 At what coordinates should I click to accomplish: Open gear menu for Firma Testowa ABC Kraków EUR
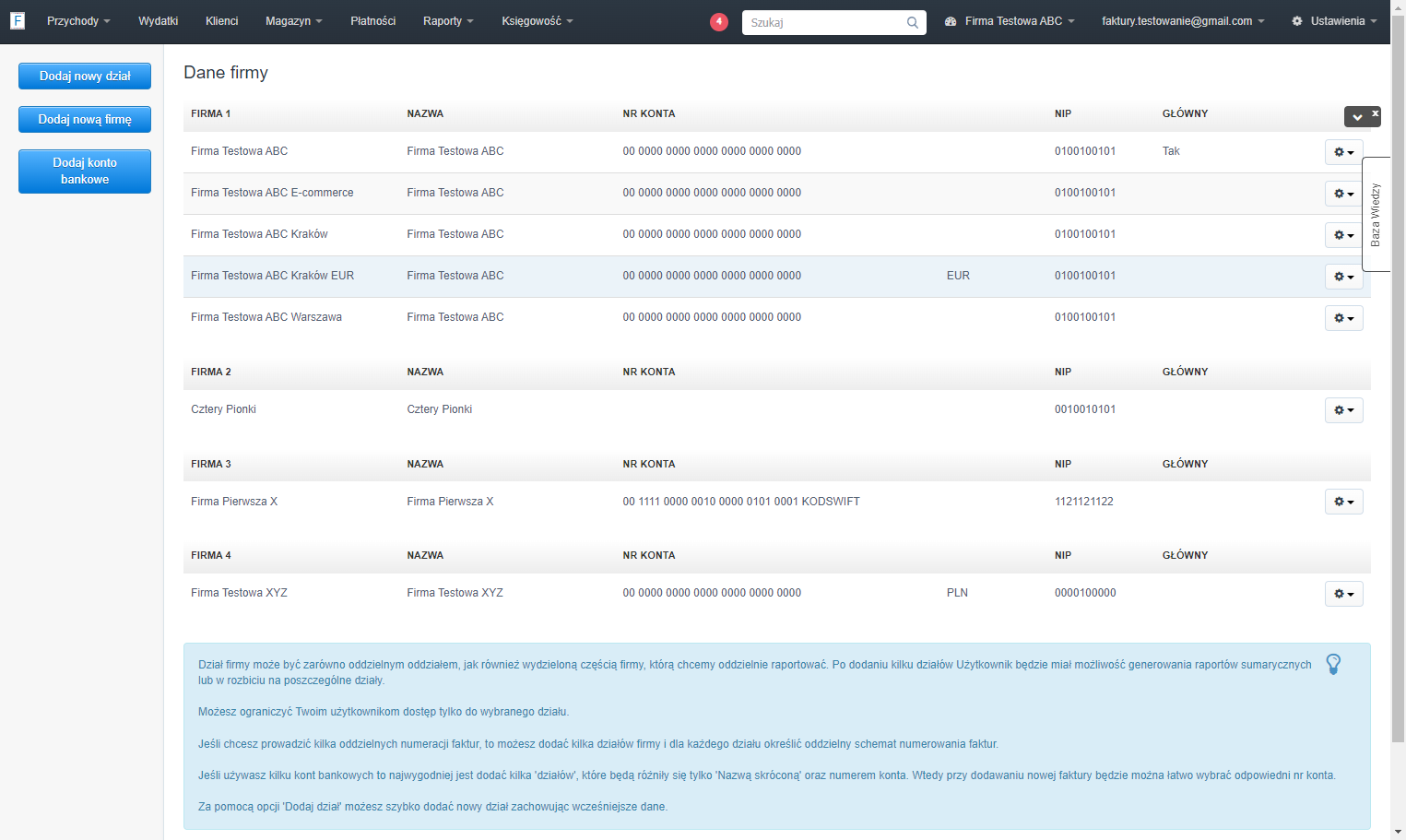point(1343,277)
